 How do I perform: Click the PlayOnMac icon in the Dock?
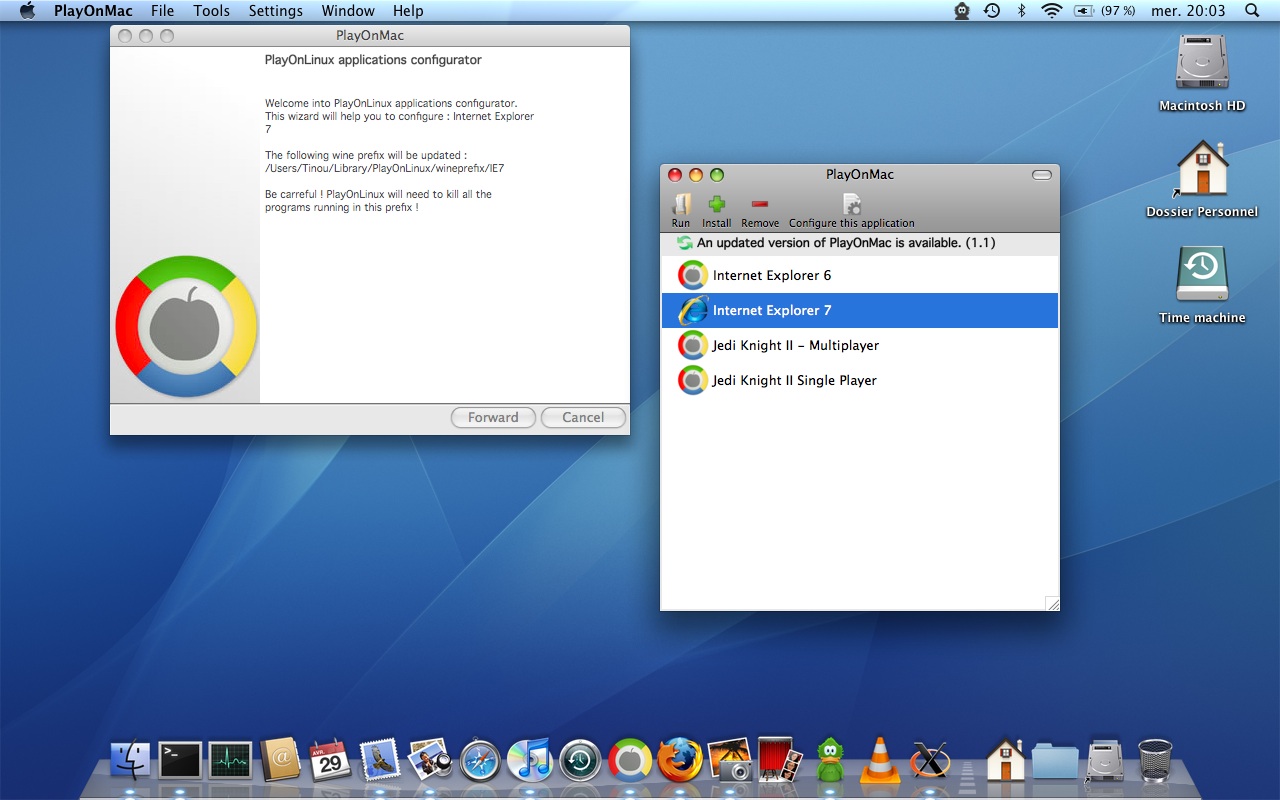(630, 761)
